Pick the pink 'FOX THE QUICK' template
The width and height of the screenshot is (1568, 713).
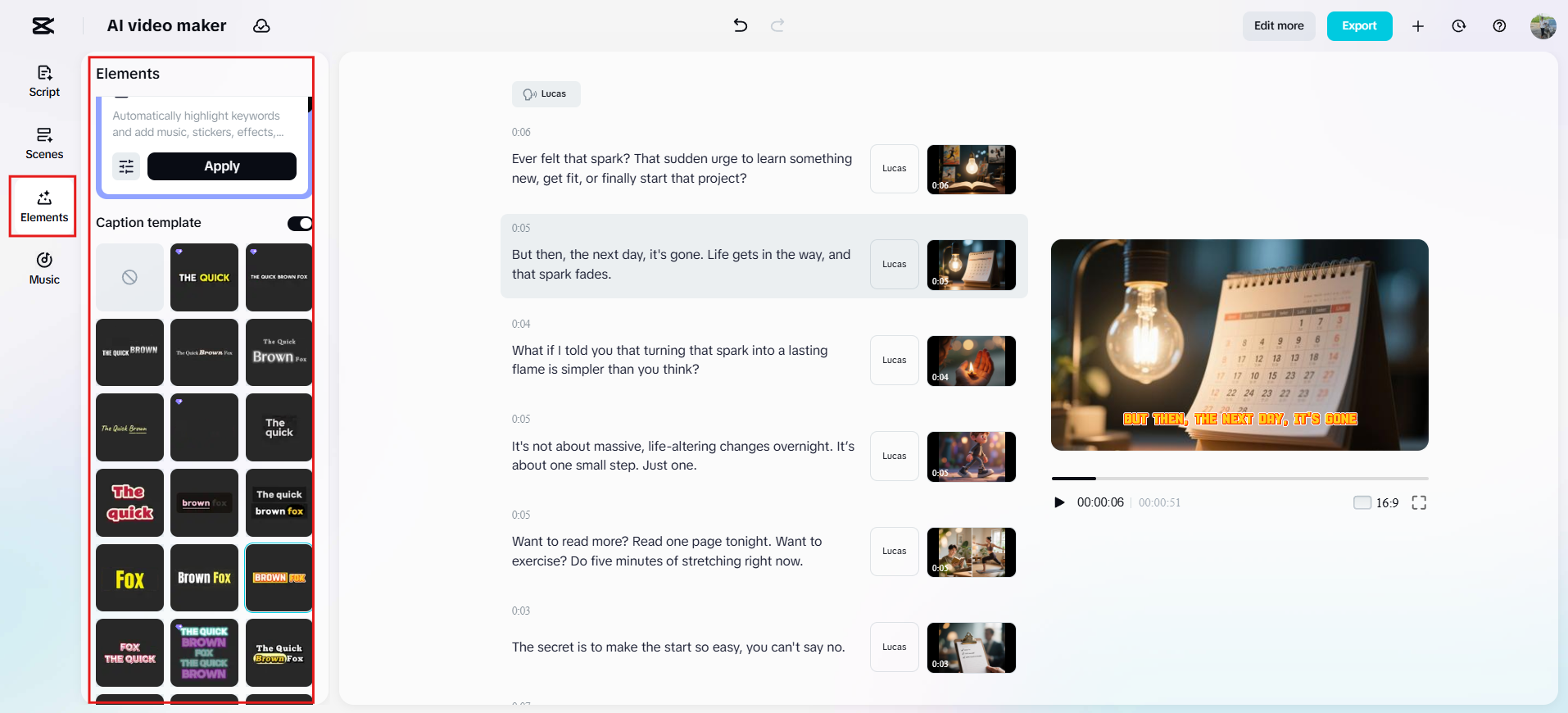pos(129,652)
